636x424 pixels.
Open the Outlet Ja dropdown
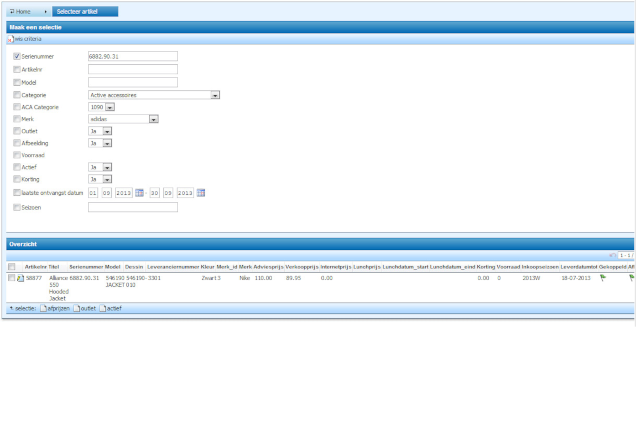tap(100, 131)
